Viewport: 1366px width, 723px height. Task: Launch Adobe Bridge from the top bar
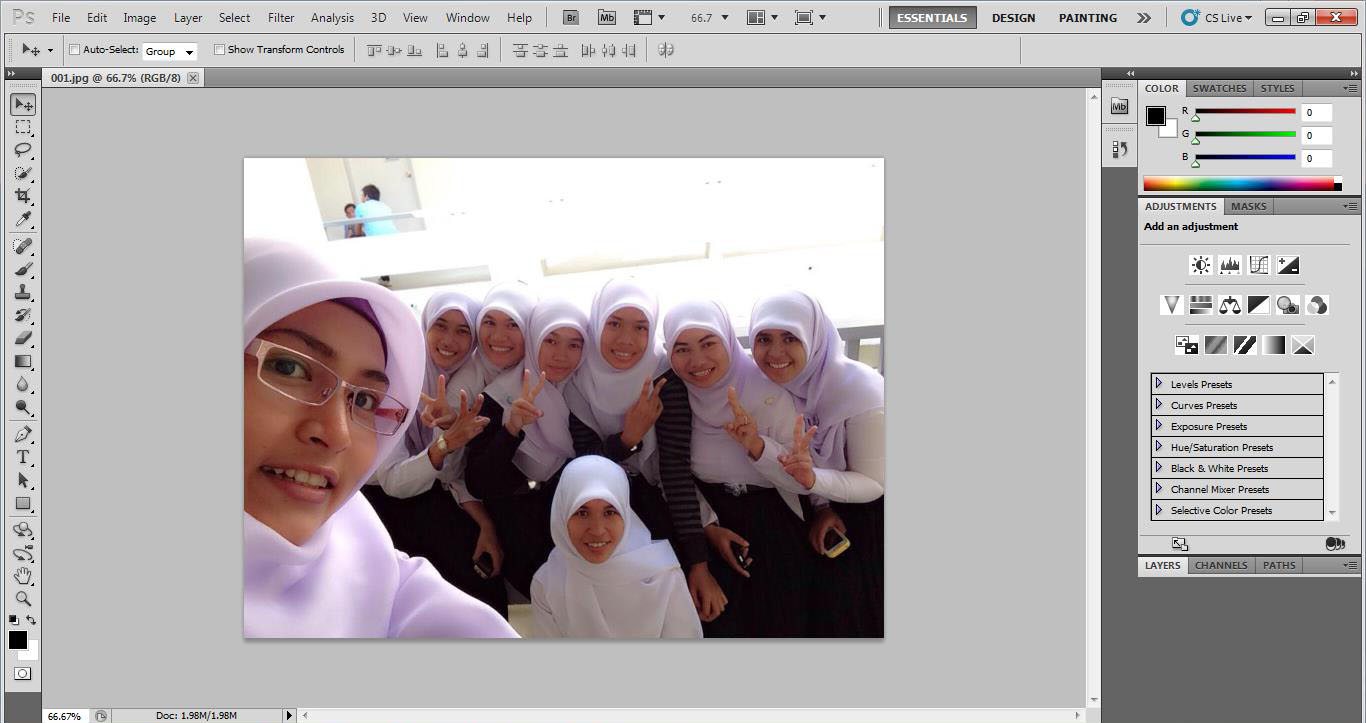click(570, 17)
